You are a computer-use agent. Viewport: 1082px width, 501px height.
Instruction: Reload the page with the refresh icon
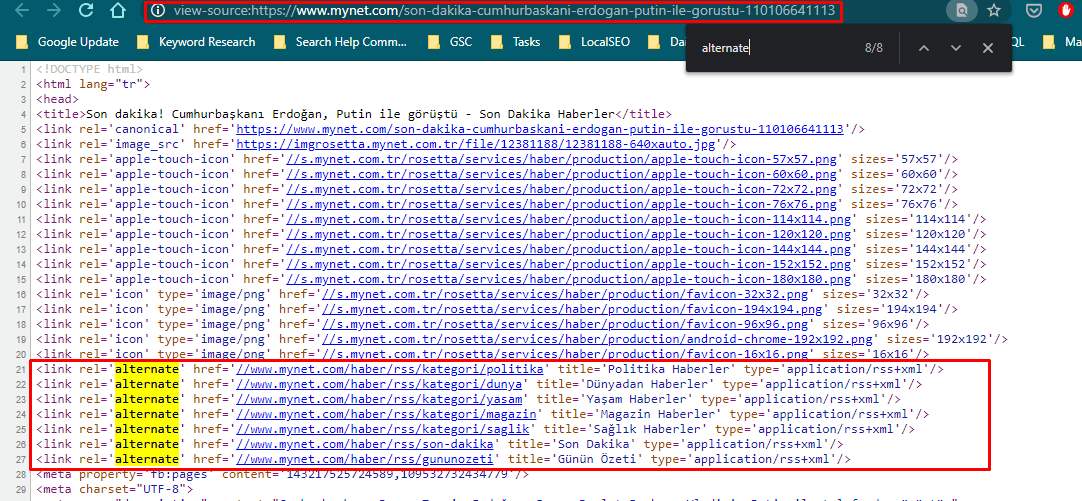[x=86, y=10]
